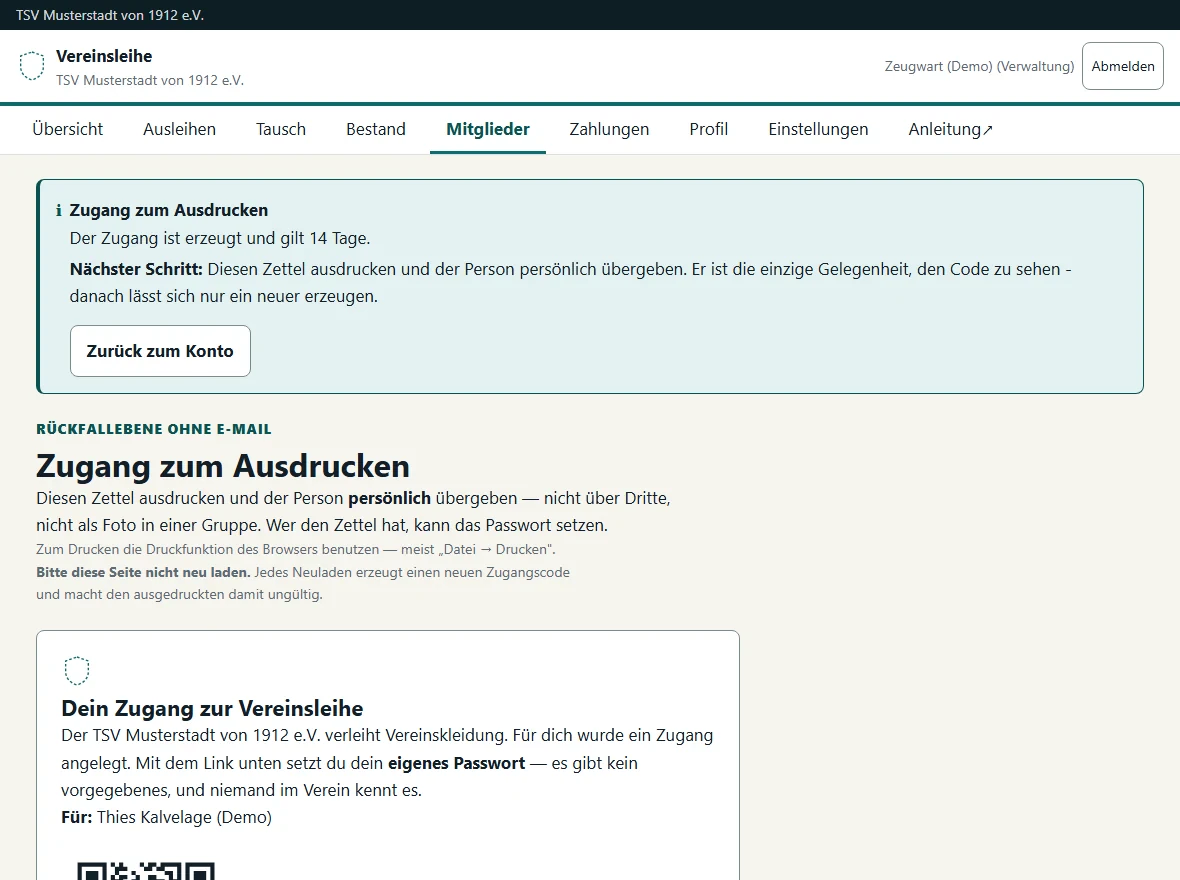Log out with the Abmelden button
The image size is (1180, 880).
click(1123, 66)
